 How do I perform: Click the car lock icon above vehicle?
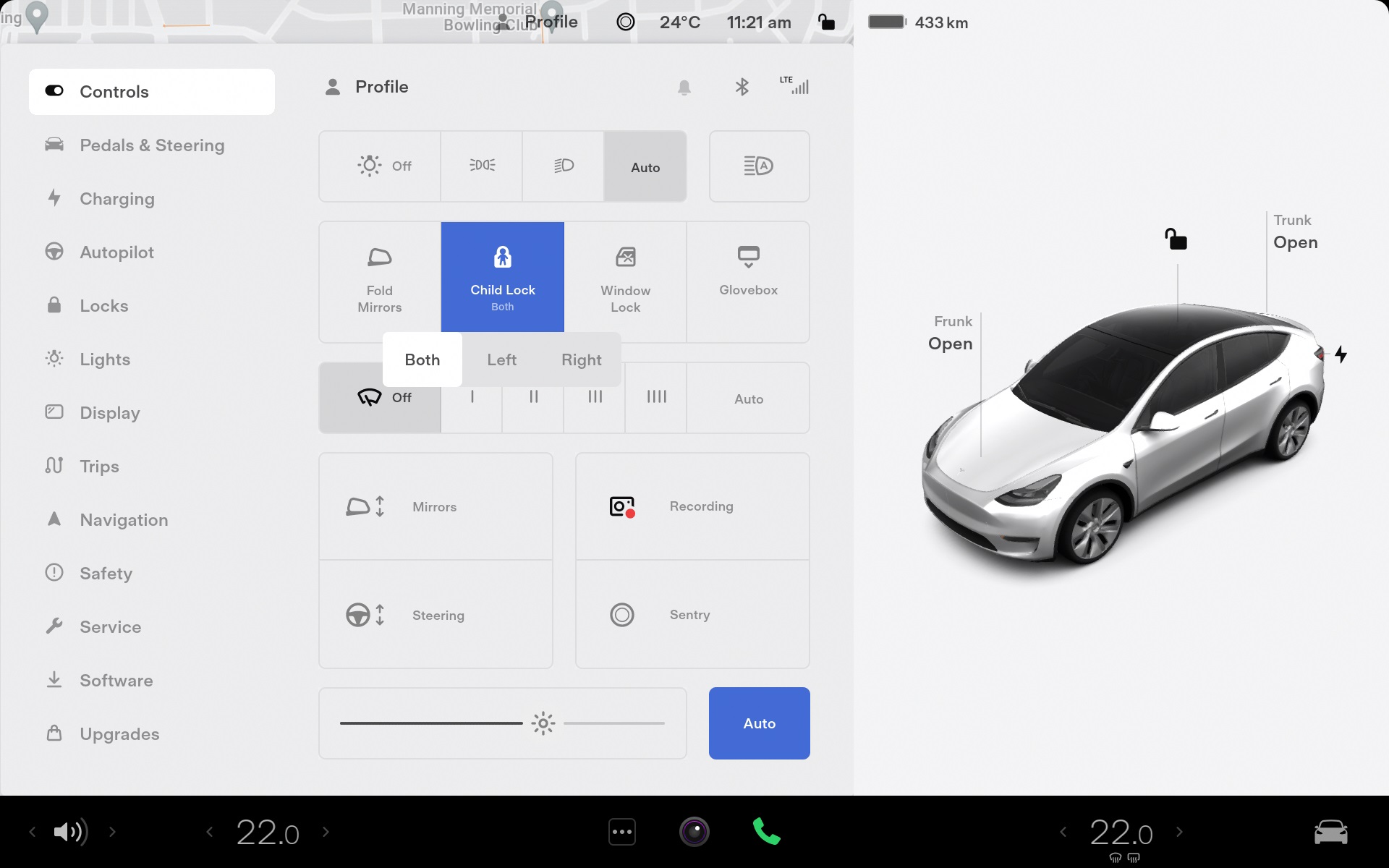click(1176, 239)
